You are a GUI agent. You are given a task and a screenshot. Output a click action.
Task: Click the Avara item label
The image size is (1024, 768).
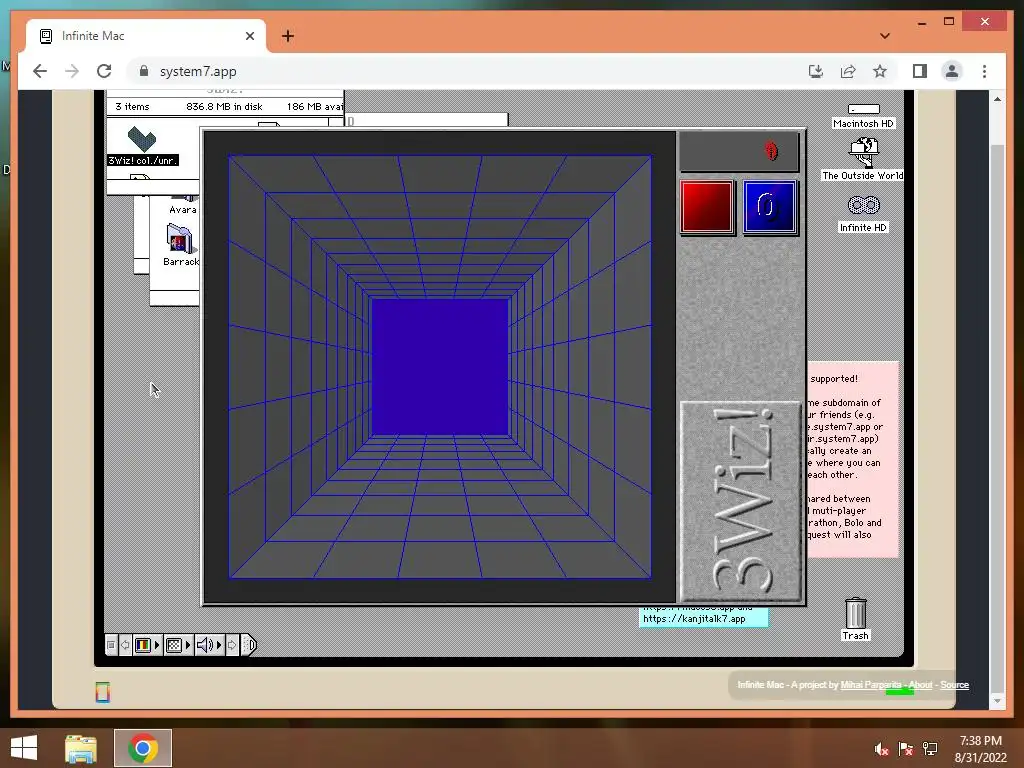[182, 210]
